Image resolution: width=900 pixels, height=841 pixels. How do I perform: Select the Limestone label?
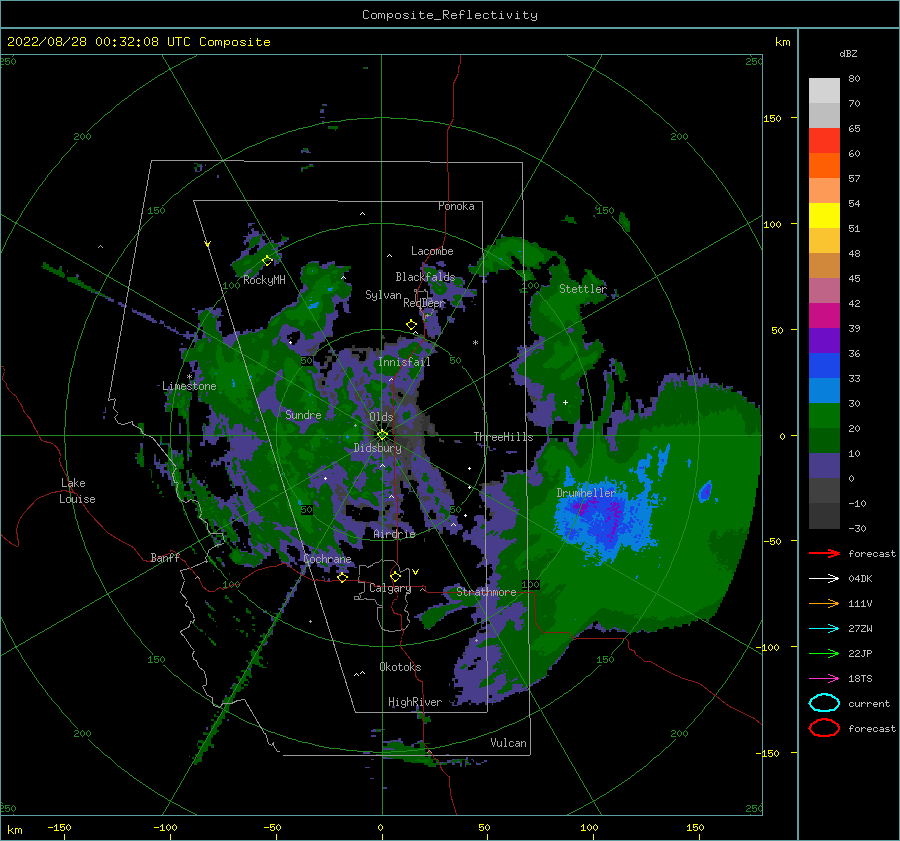pyautogui.click(x=189, y=386)
